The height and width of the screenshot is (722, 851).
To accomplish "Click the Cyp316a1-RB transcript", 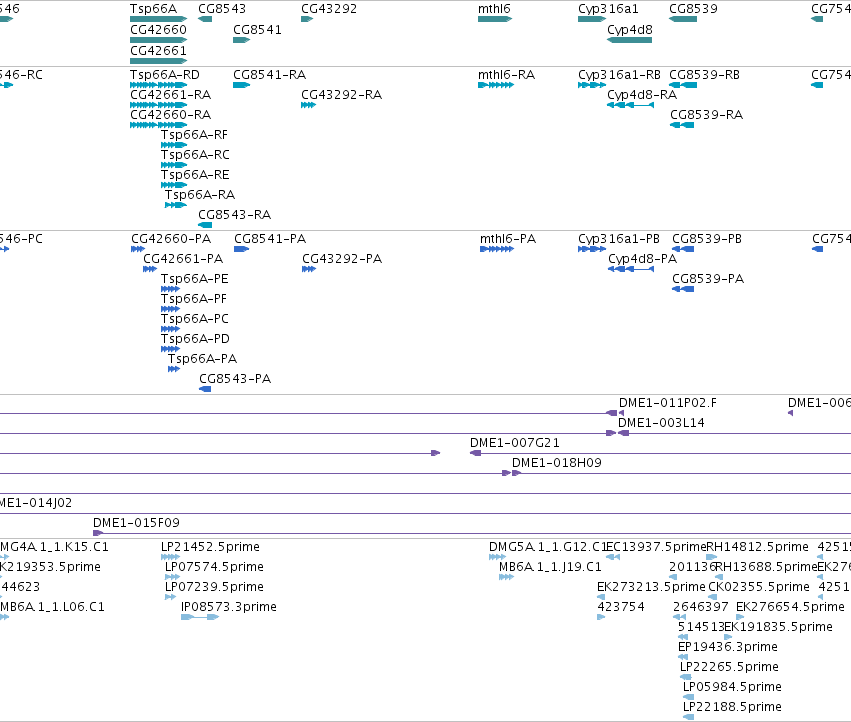I will click(x=592, y=85).
